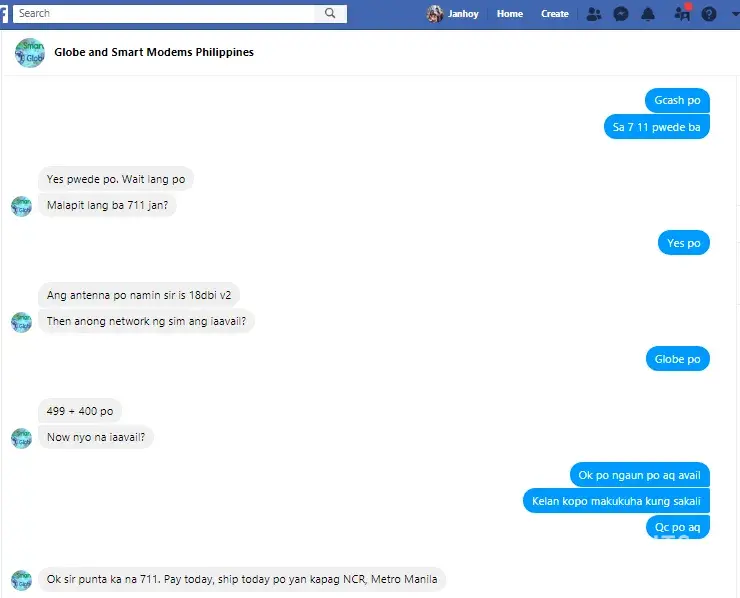The height and width of the screenshot is (598, 740).
Task: Select the 'Gcash po' message bubble
Action: [677, 100]
